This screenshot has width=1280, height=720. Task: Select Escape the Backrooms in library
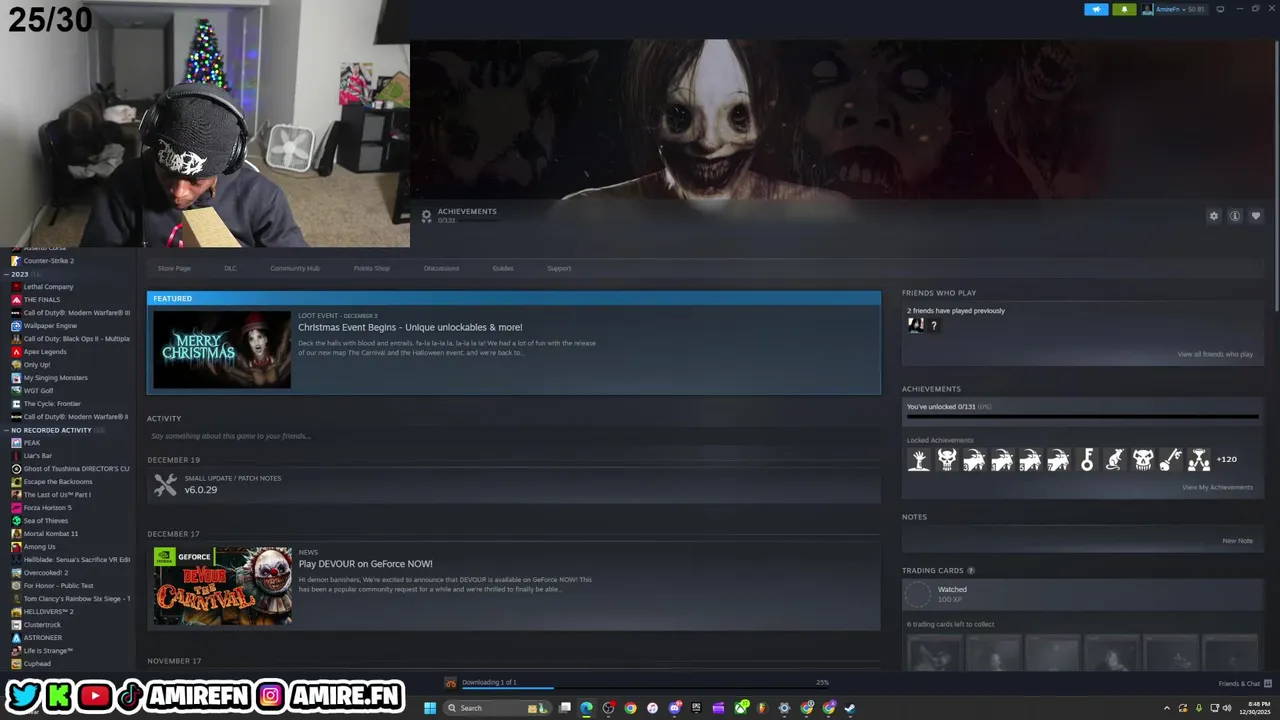point(58,482)
